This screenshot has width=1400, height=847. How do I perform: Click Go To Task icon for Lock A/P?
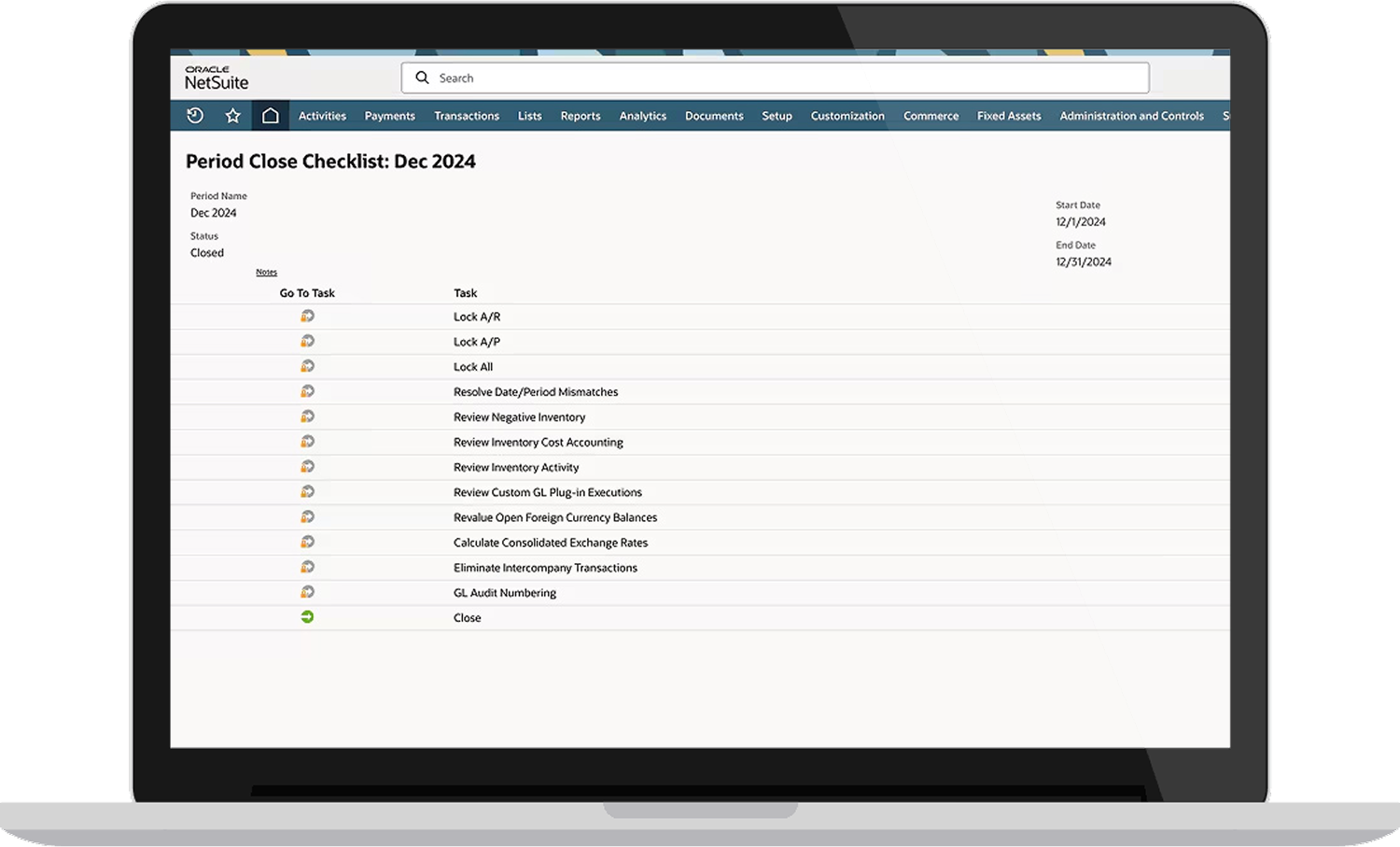pos(307,342)
